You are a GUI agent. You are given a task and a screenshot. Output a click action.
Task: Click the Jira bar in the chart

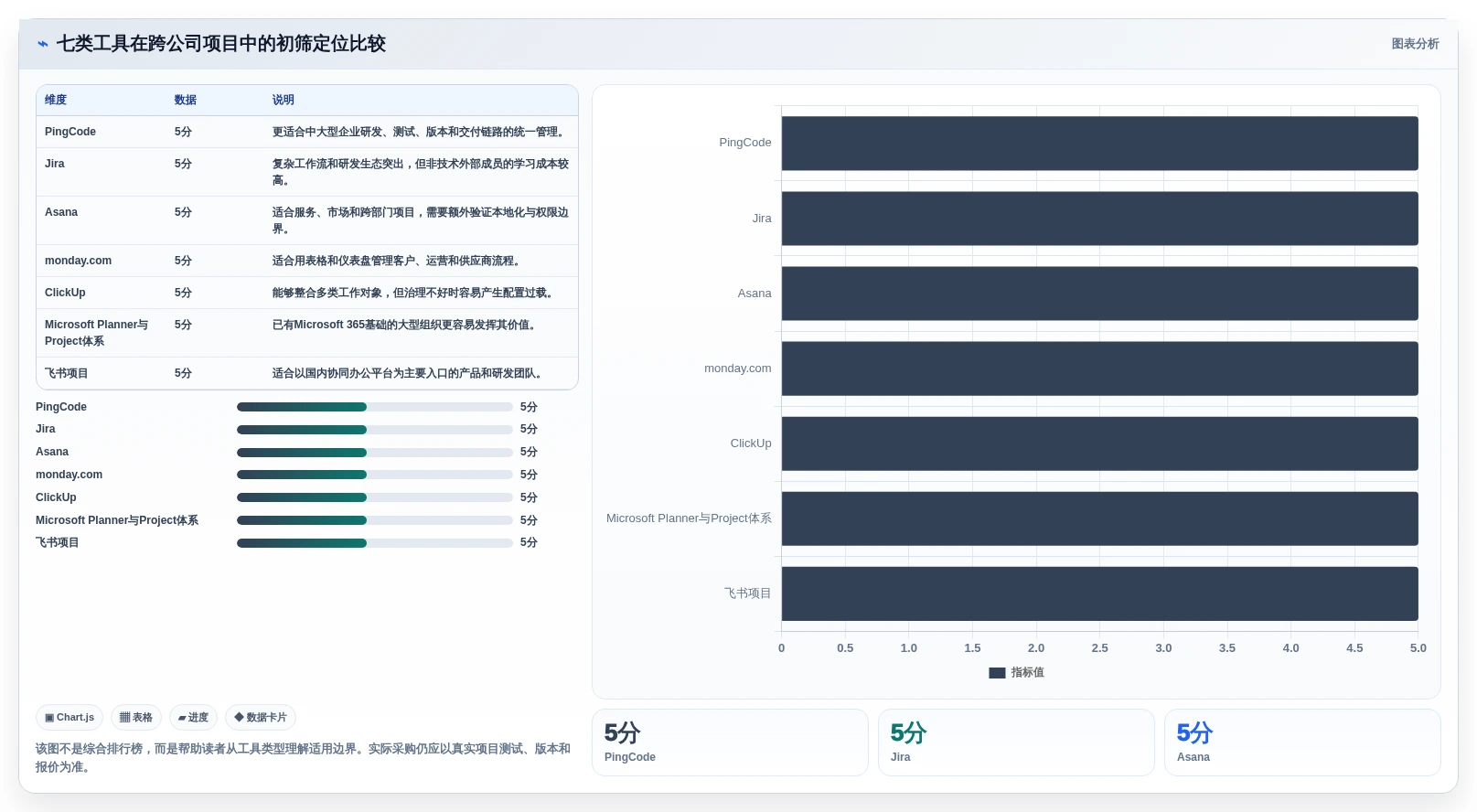(1099, 219)
